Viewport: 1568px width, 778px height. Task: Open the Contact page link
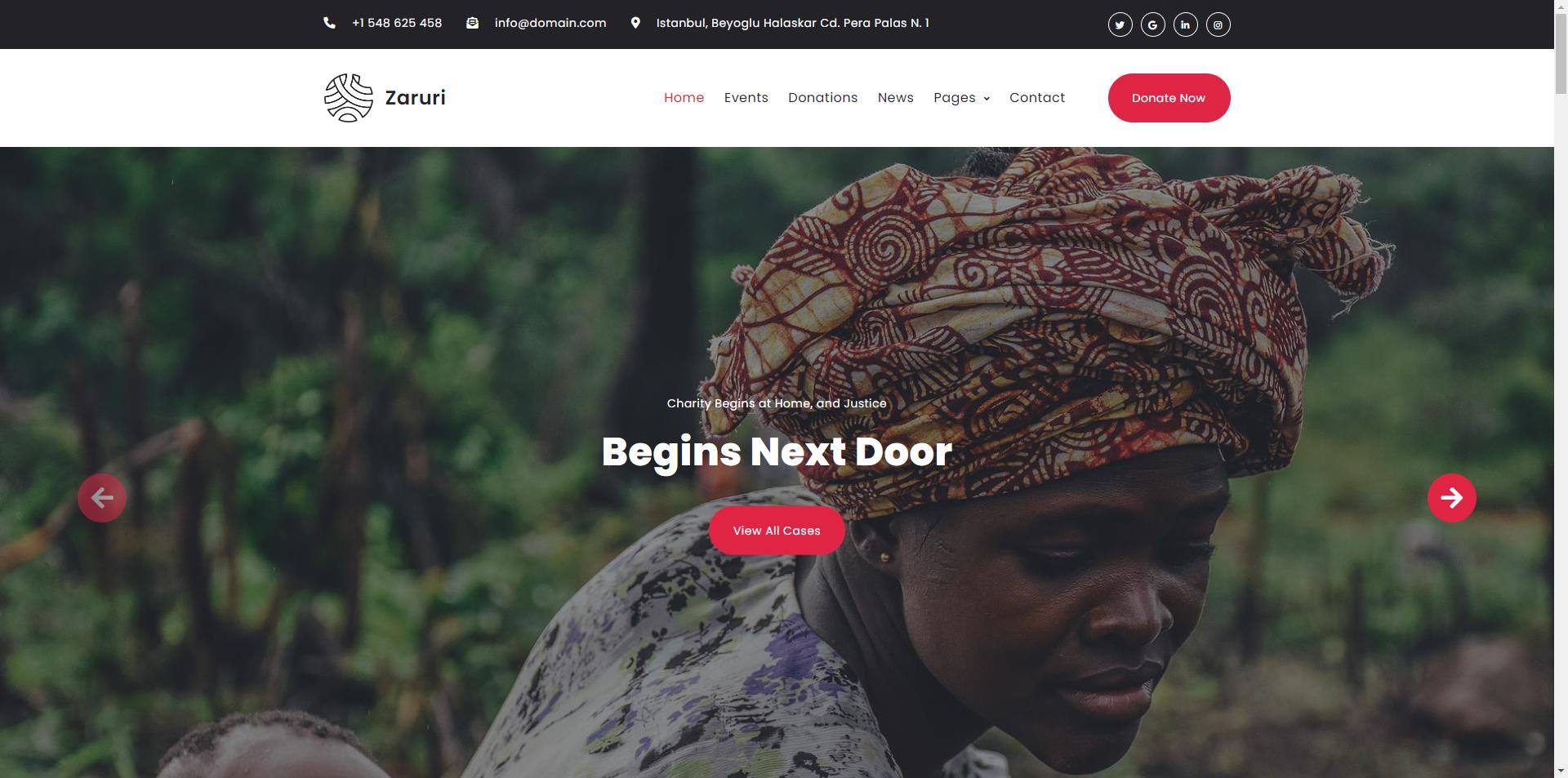(x=1037, y=98)
